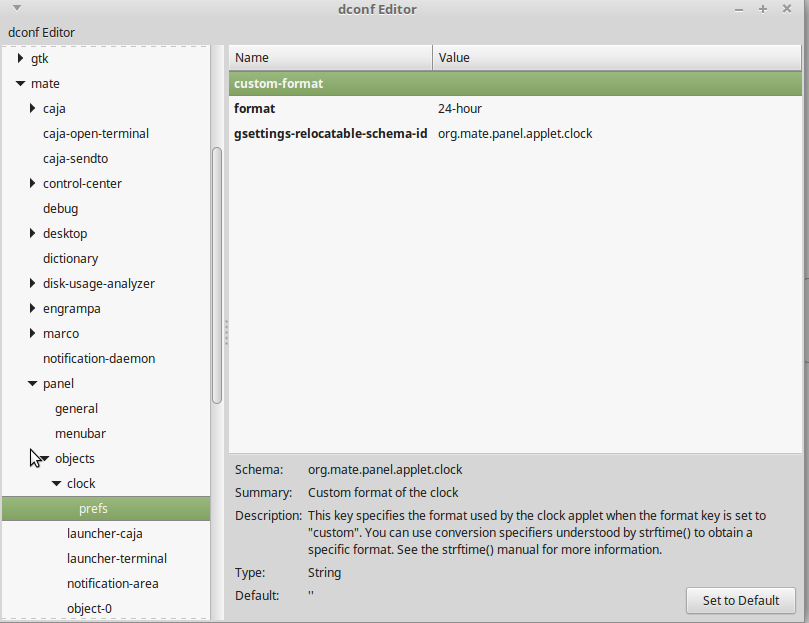This screenshot has width=809, height=623.
Task: Collapse the clock node
Action: pos(57,483)
